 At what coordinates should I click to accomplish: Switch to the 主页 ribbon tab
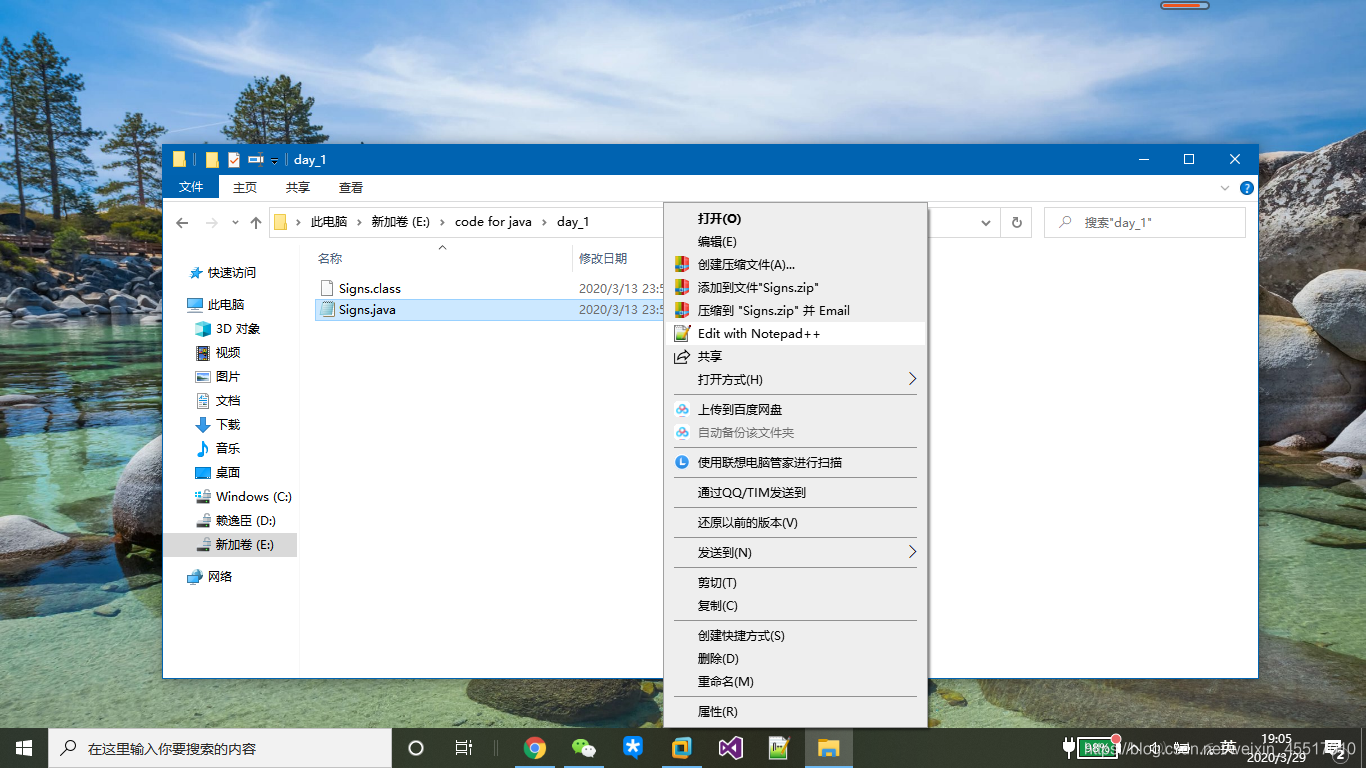click(x=245, y=187)
